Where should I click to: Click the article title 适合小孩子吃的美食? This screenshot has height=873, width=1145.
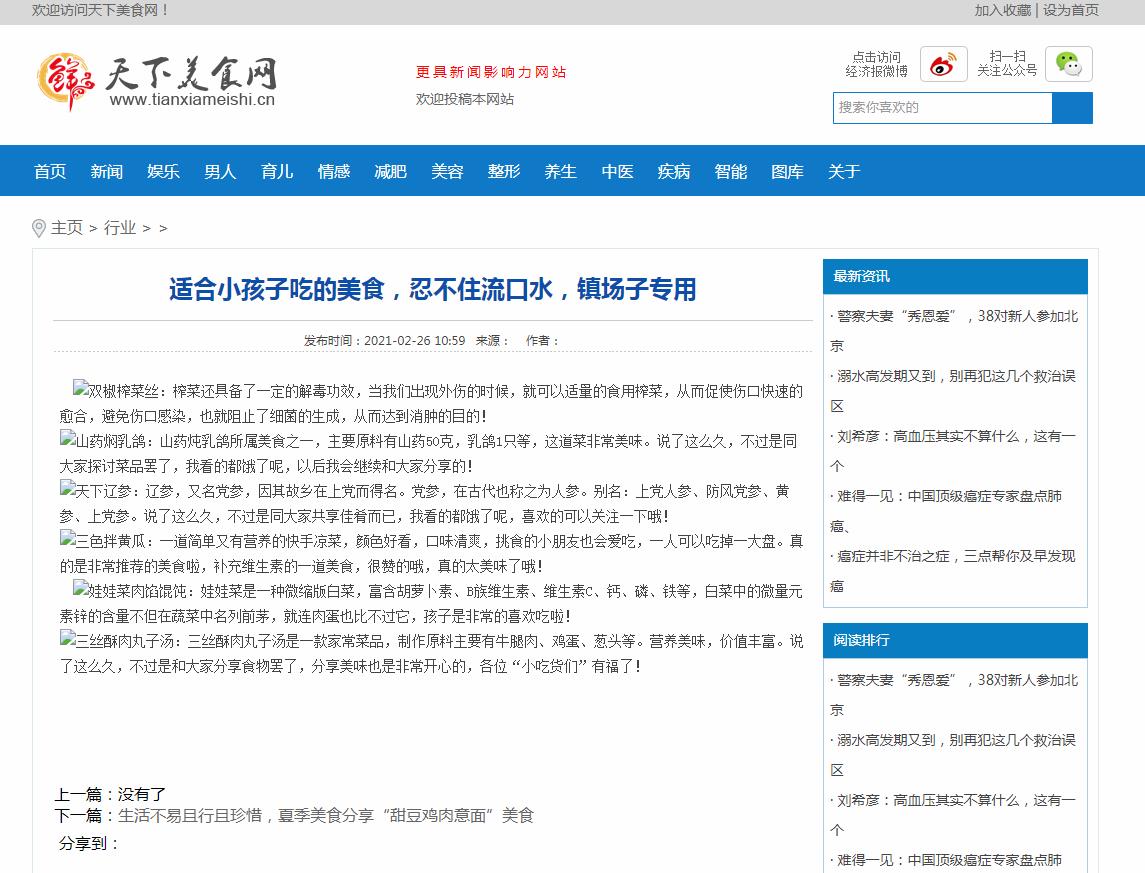click(x=432, y=290)
